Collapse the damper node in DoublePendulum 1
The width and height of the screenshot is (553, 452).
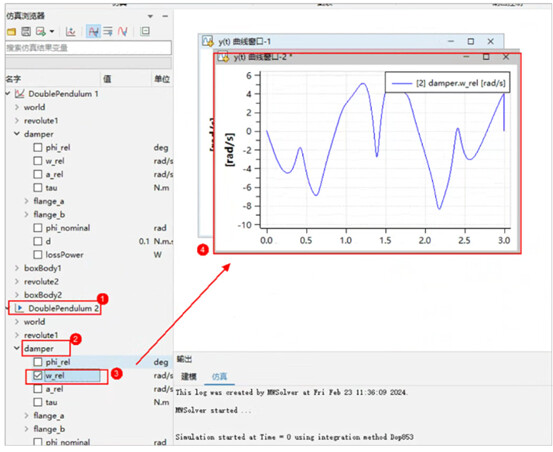pos(17,134)
